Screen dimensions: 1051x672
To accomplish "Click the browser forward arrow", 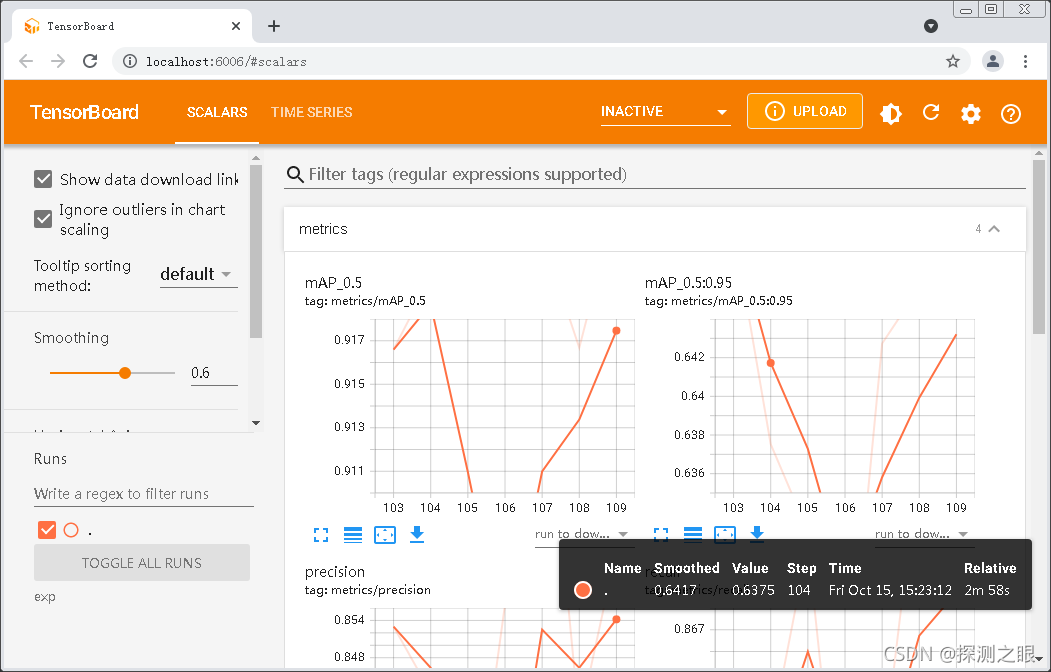I will point(58,61).
